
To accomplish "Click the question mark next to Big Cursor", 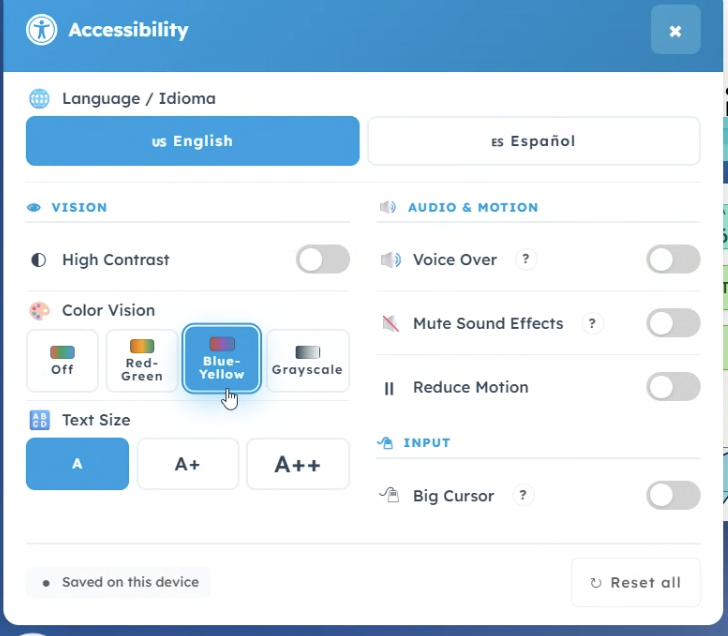I will pyautogui.click(x=523, y=495).
